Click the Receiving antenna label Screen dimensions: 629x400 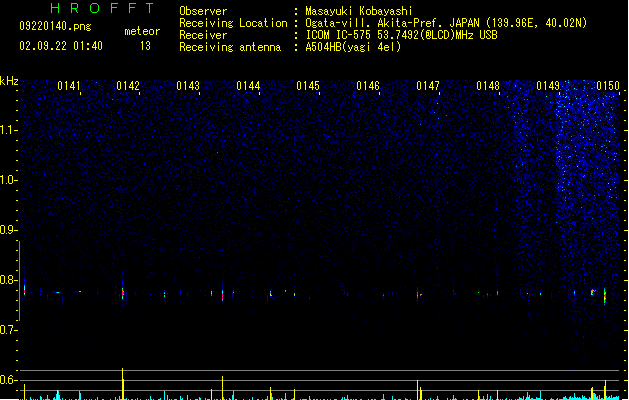click(x=230, y=47)
